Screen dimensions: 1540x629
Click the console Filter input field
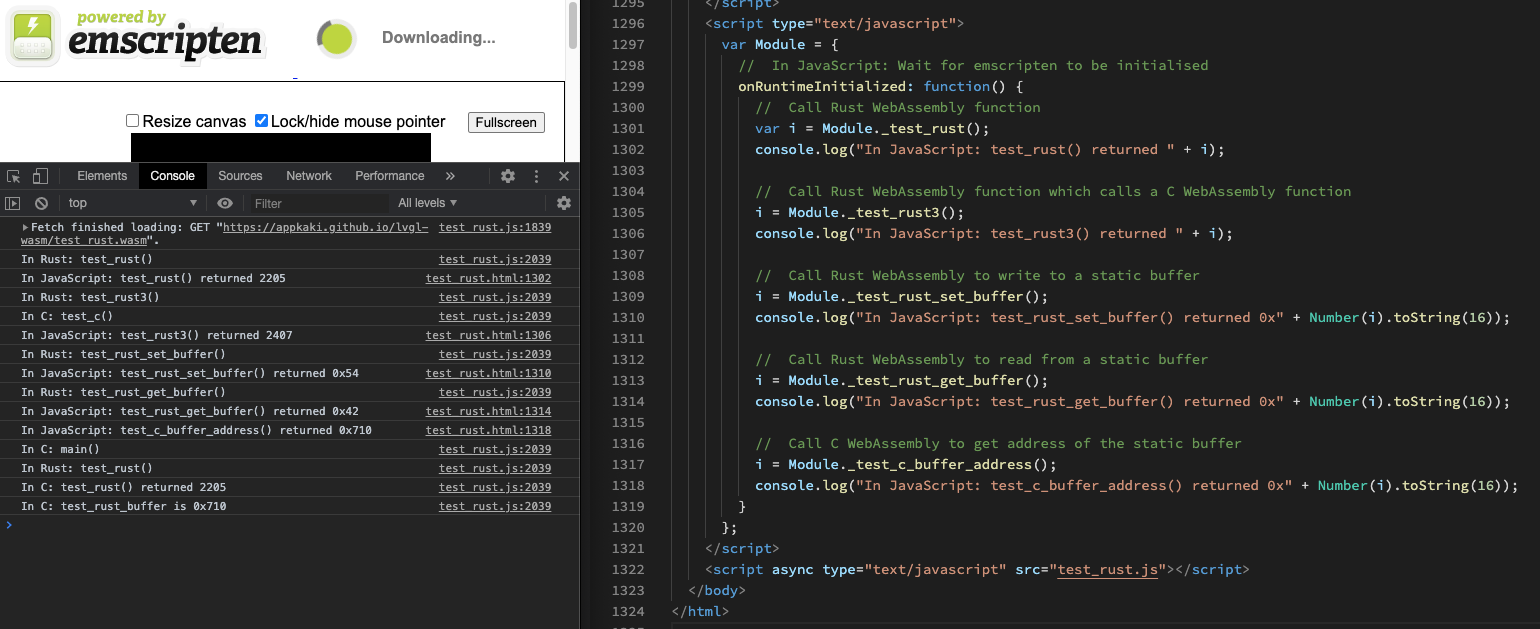(315, 203)
